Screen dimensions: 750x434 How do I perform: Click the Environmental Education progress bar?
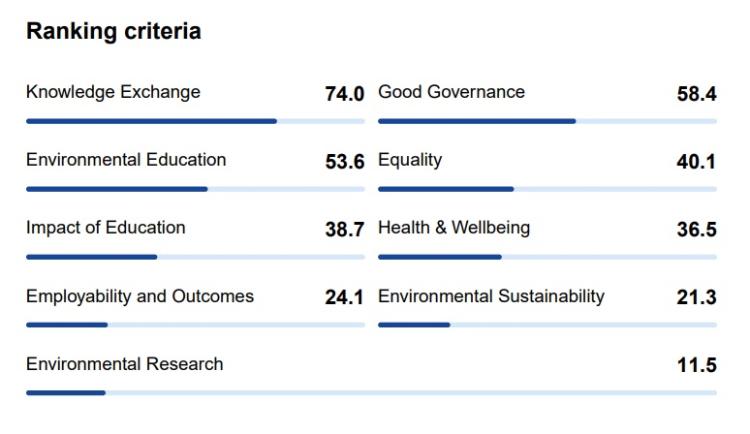pyautogui.click(x=195, y=189)
